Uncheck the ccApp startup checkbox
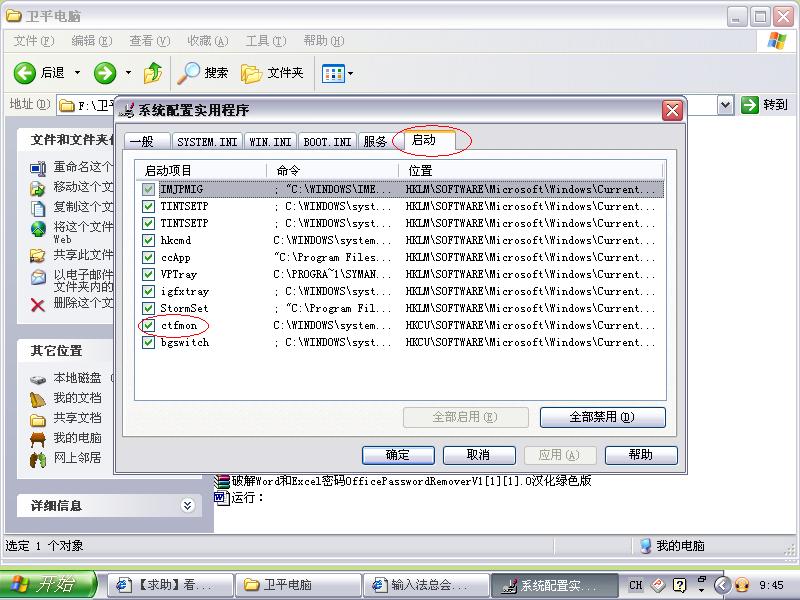The height and width of the screenshot is (600, 800). (x=148, y=257)
